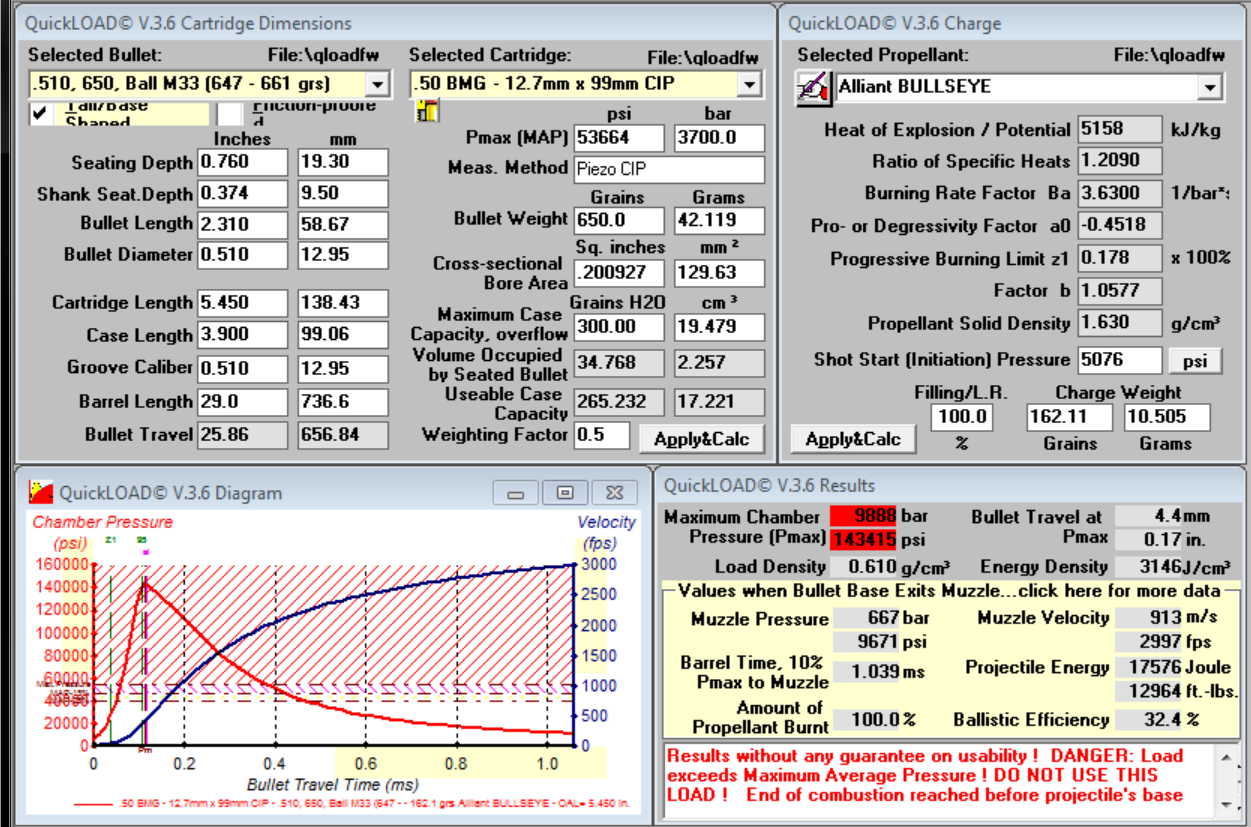This screenshot has height=827, width=1251.
Task: Click the Projectile Energy Joule value 17576
Action: pyautogui.click(x=1148, y=668)
